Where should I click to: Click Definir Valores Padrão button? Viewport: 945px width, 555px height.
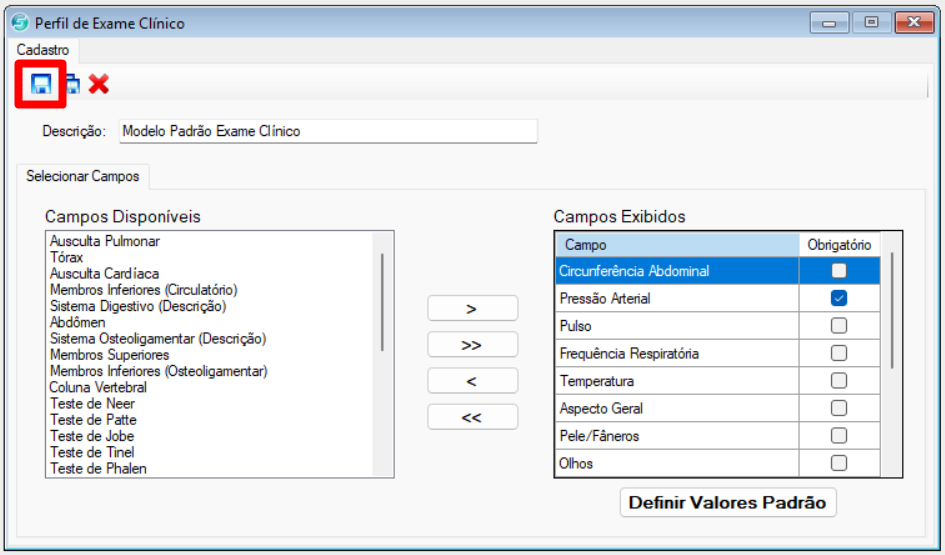pos(727,503)
